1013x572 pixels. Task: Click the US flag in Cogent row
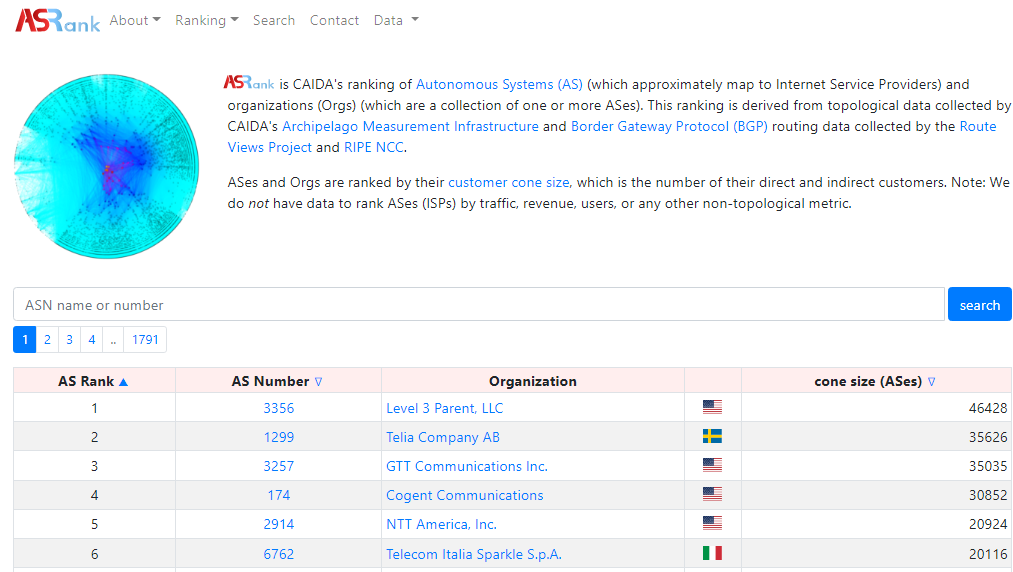pyautogui.click(x=712, y=495)
